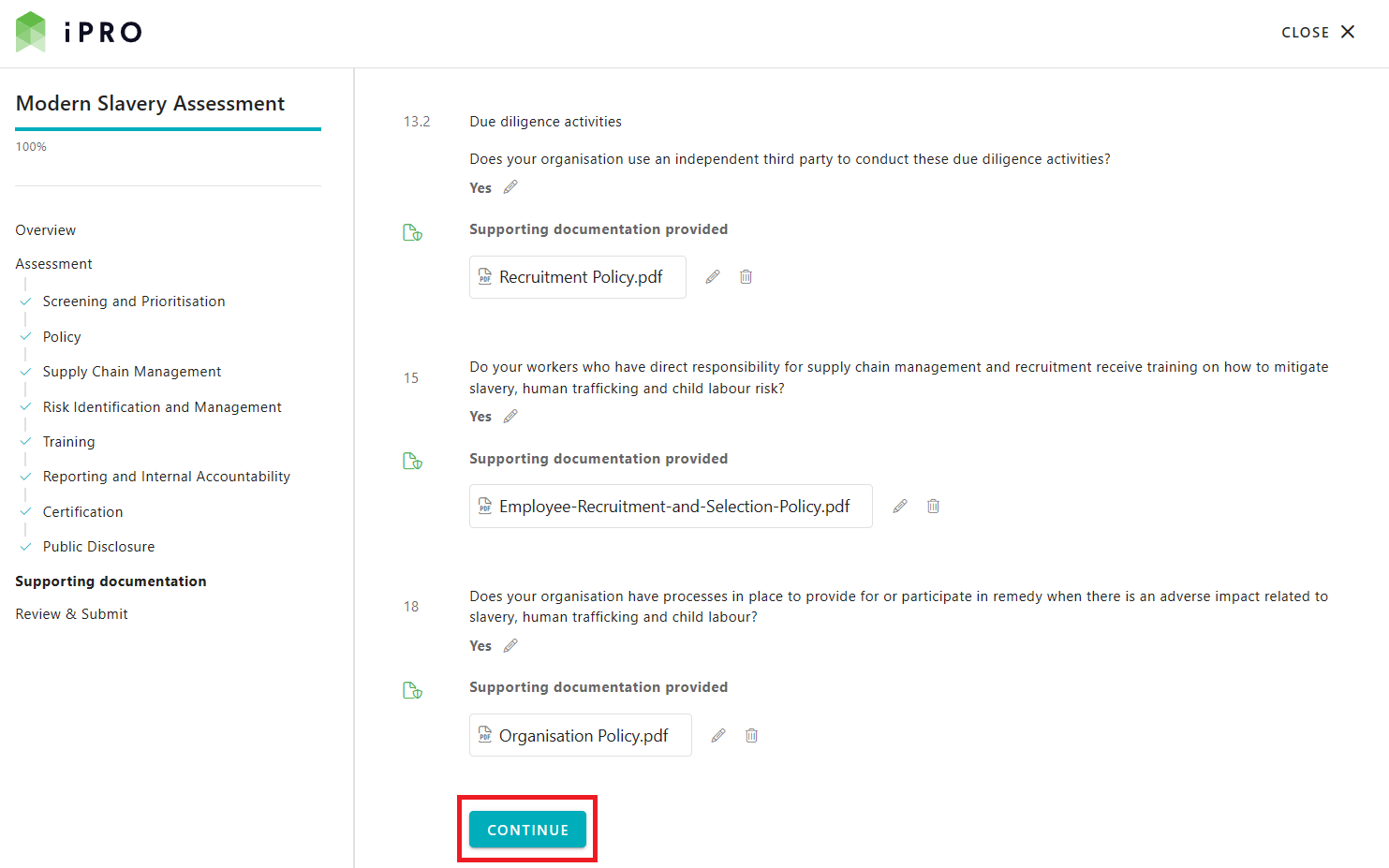Edit the Yes answer for question 13.2
The image size is (1389, 868).
510,187
